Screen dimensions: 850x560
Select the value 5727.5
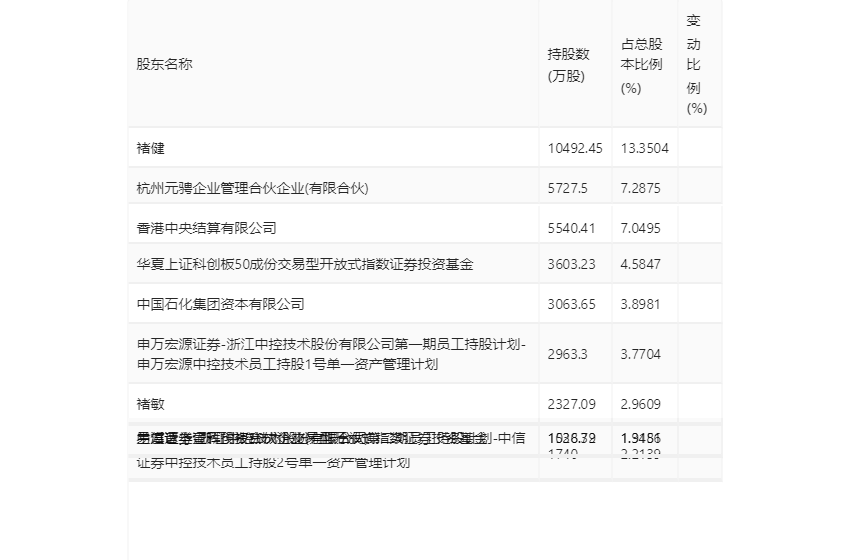(567, 188)
